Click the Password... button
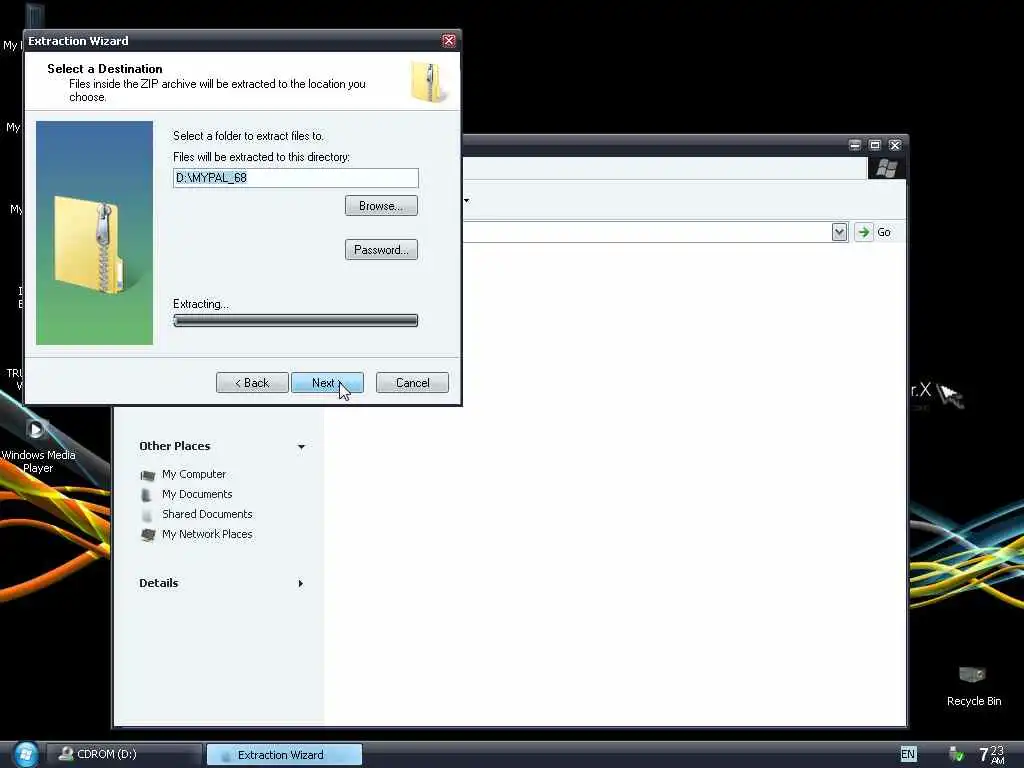 pos(381,249)
